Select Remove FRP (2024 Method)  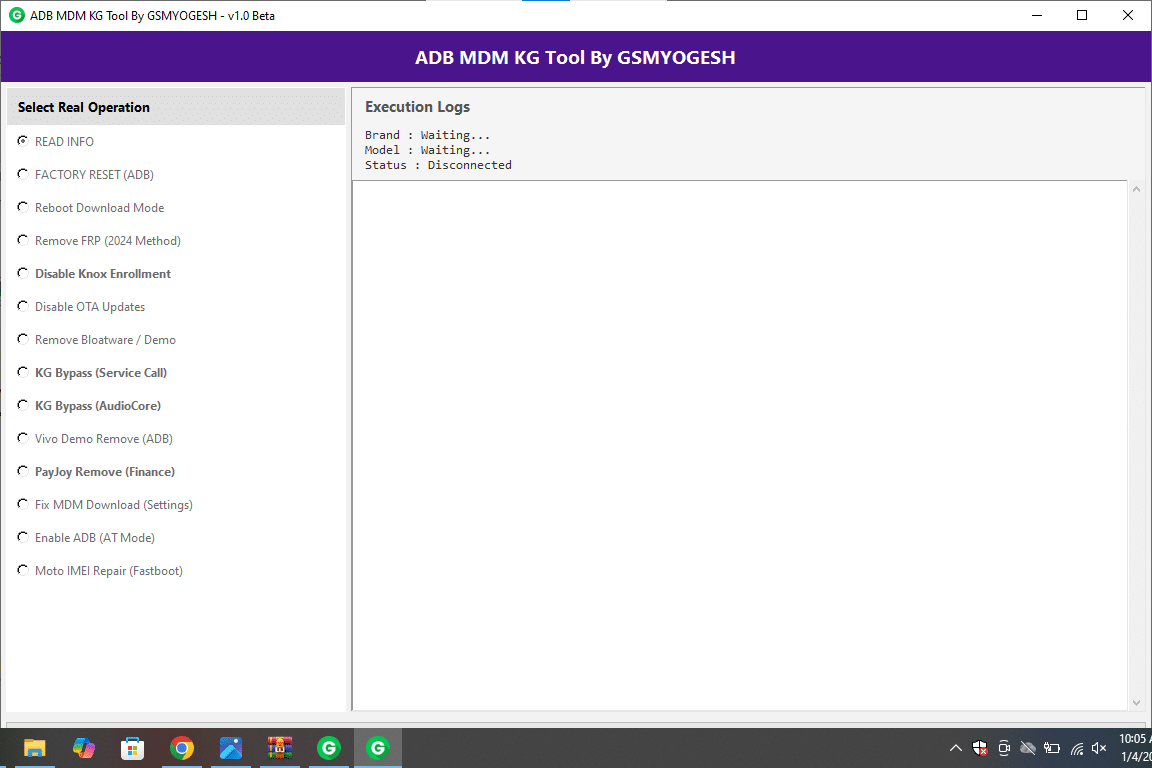click(x=22, y=240)
